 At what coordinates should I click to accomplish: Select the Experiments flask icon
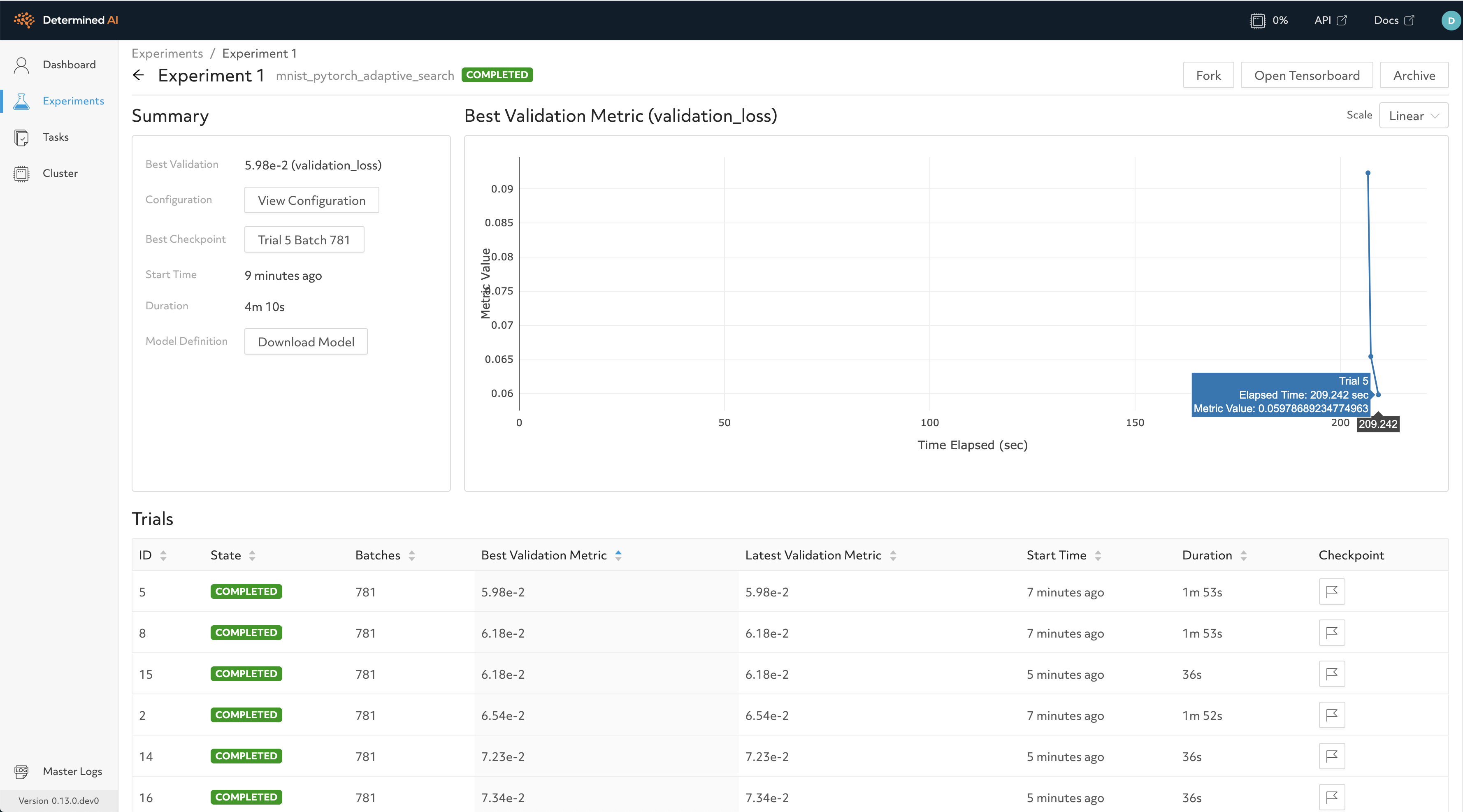click(21, 101)
